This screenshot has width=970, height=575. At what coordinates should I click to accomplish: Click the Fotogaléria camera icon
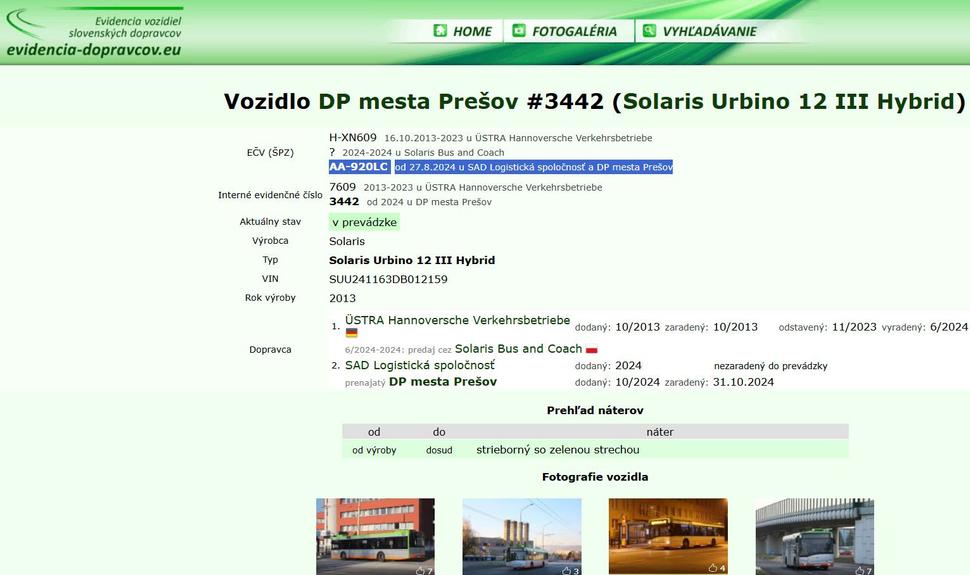519,31
